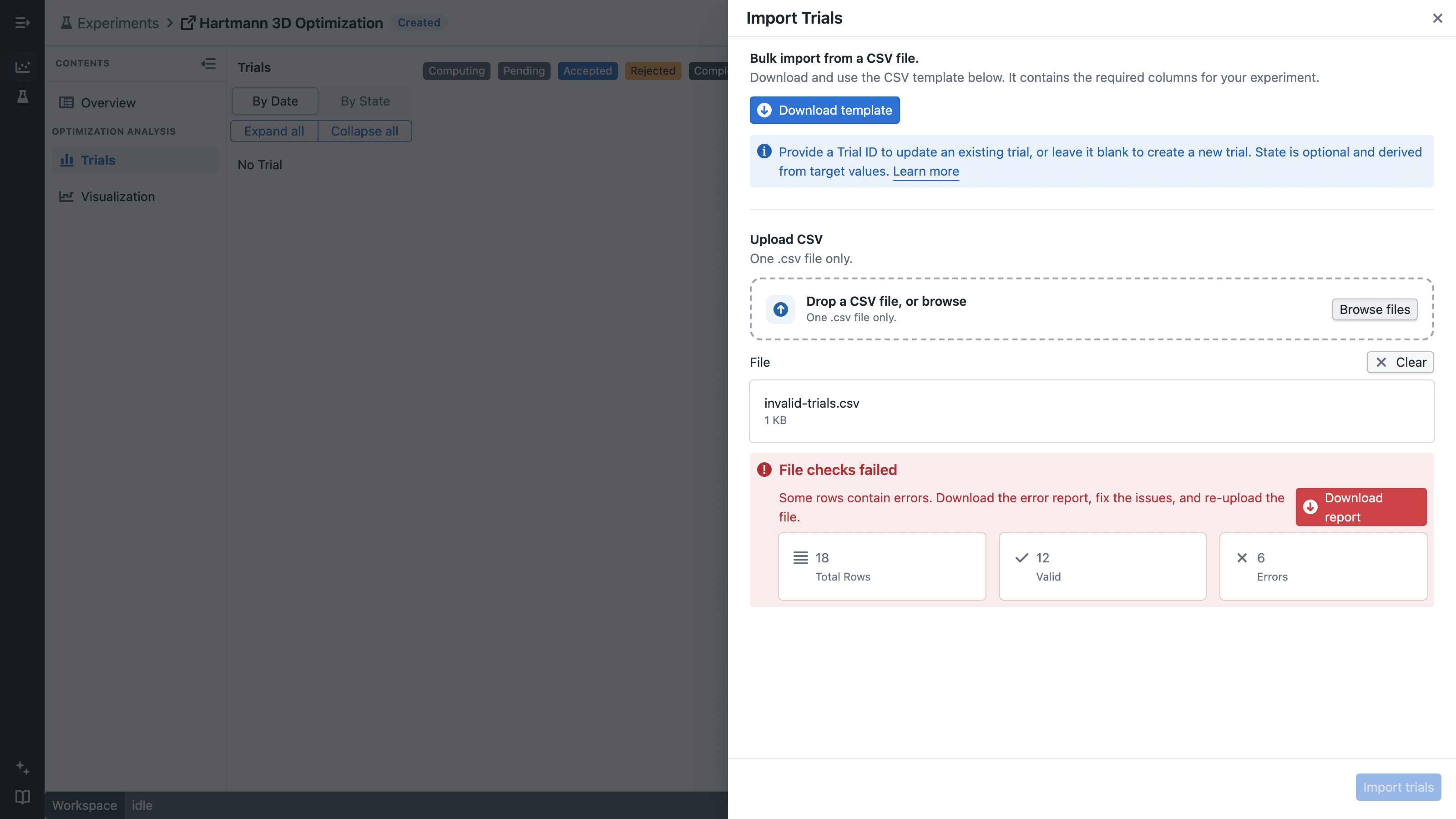This screenshot has width=1456, height=819.
Task: Click the Trials bar chart icon
Action: 67,160
